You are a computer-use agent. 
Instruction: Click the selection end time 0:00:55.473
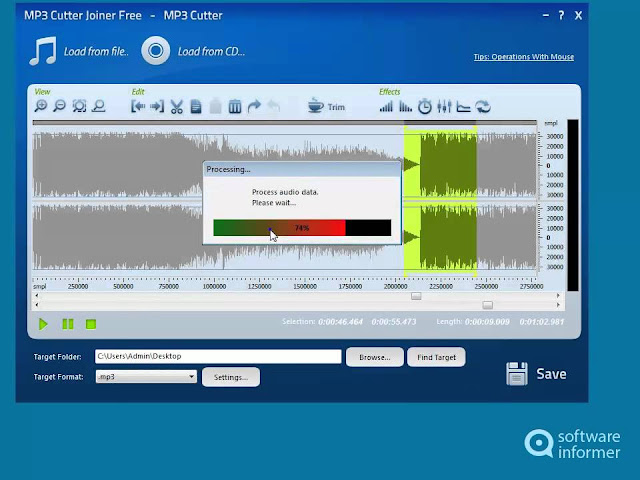(x=394, y=322)
